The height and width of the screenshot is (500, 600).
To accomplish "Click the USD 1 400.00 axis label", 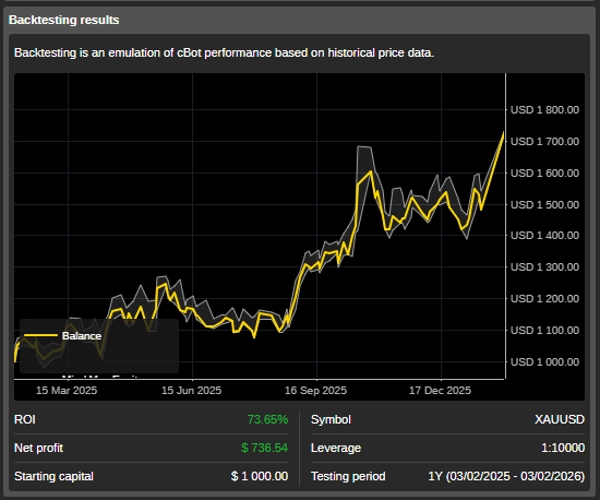I will [545, 235].
